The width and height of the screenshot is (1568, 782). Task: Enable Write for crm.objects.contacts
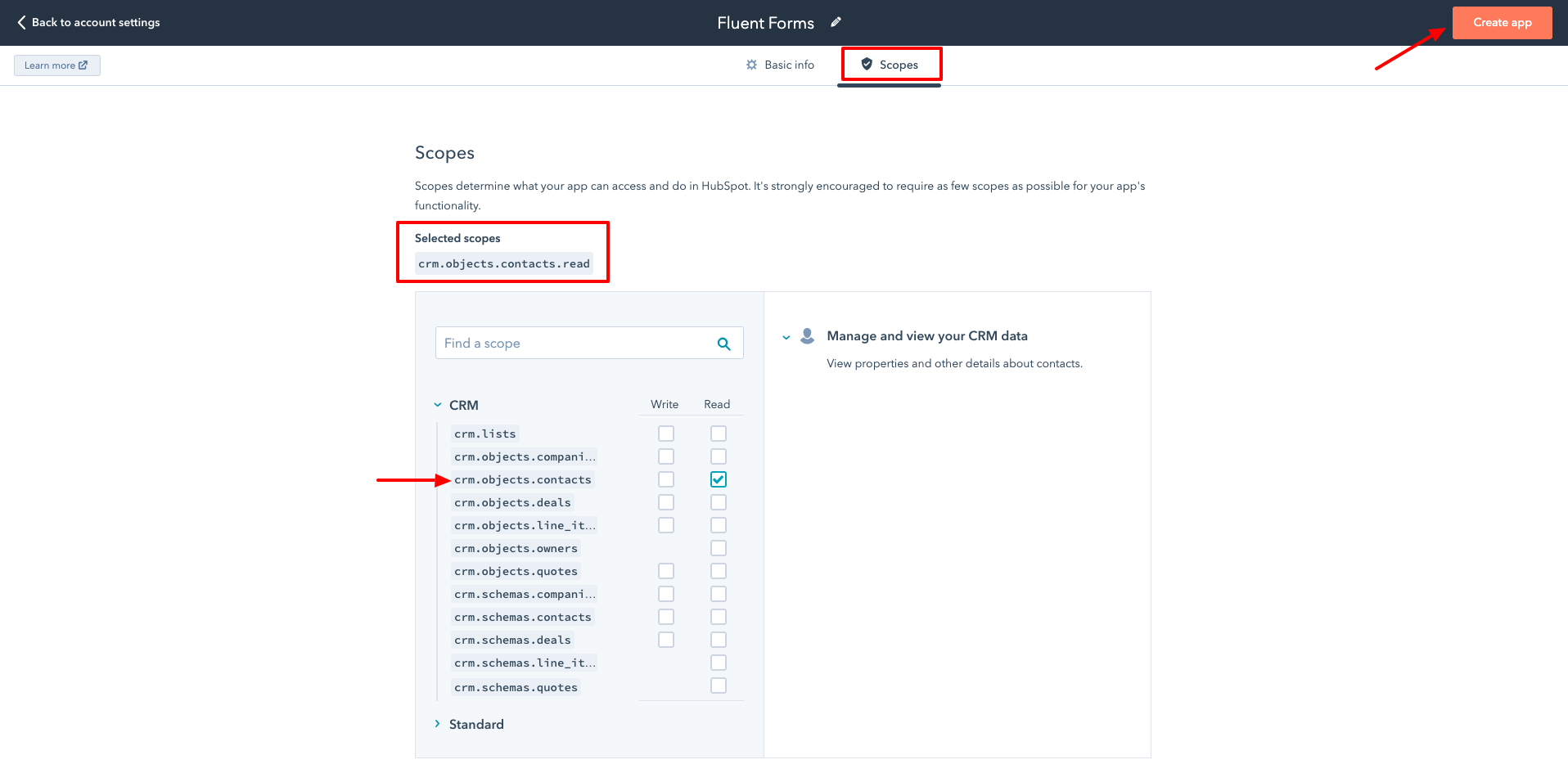[x=666, y=479]
